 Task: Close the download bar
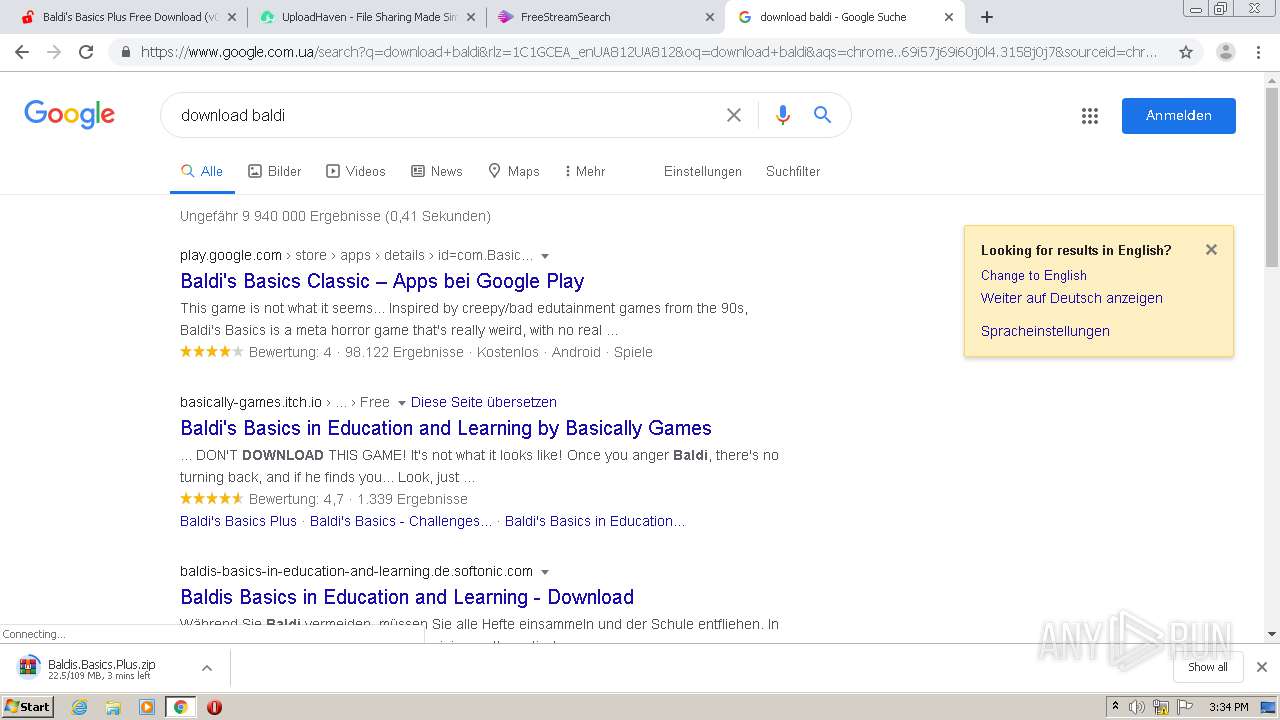1262,667
